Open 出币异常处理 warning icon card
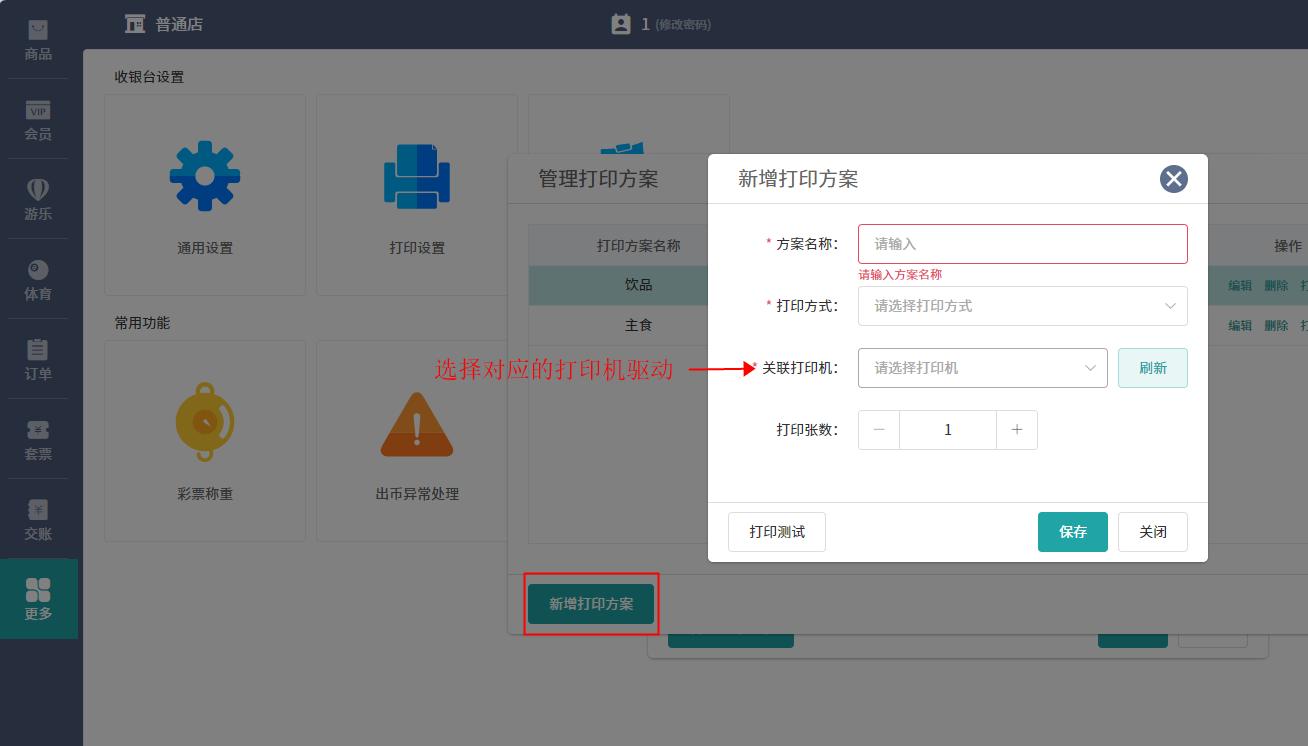The width and height of the screenshot is (1308, 746). click(x=417, y=441)
